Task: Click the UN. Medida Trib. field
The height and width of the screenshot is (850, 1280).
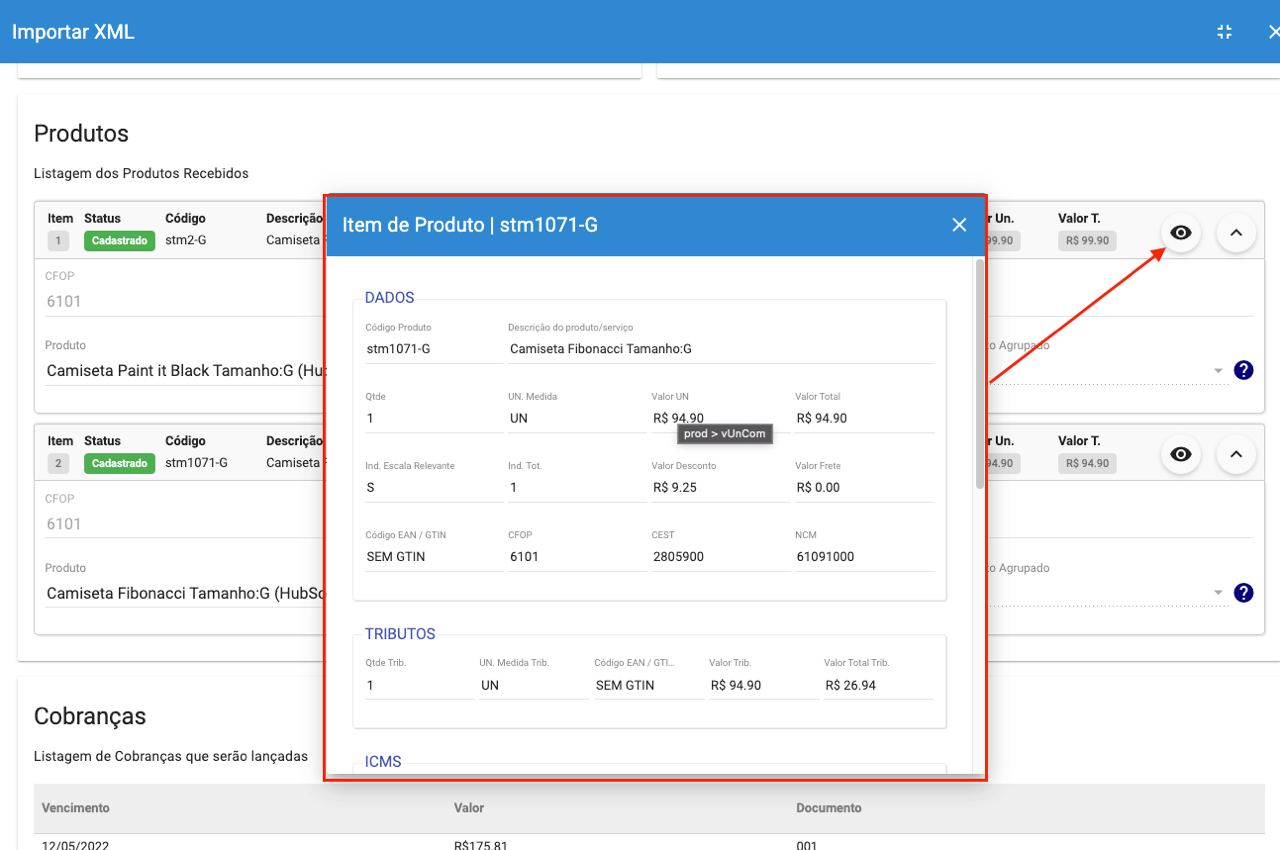Action: click(x=534, y=685)
